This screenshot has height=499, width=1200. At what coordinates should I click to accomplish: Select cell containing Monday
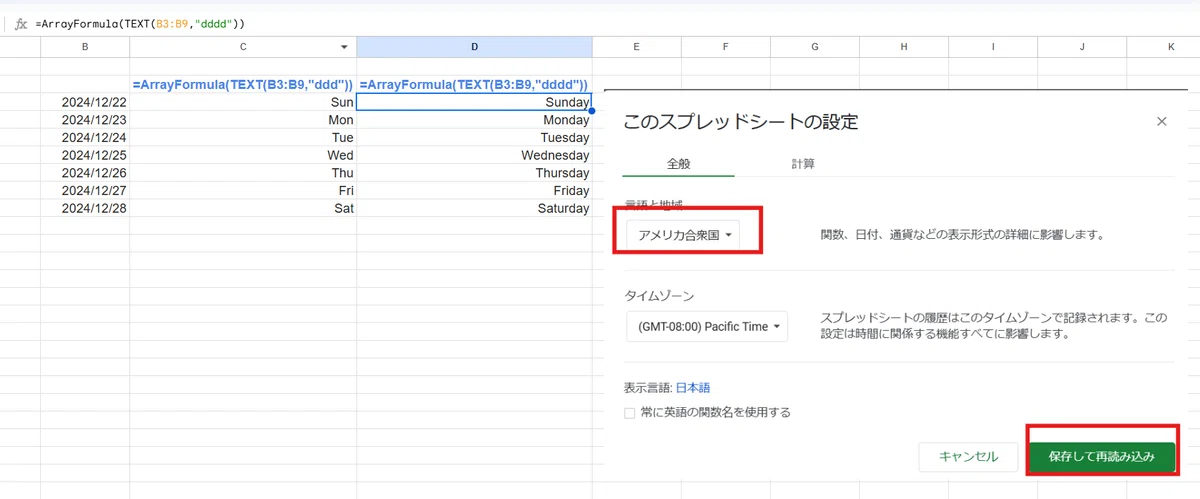474,120
